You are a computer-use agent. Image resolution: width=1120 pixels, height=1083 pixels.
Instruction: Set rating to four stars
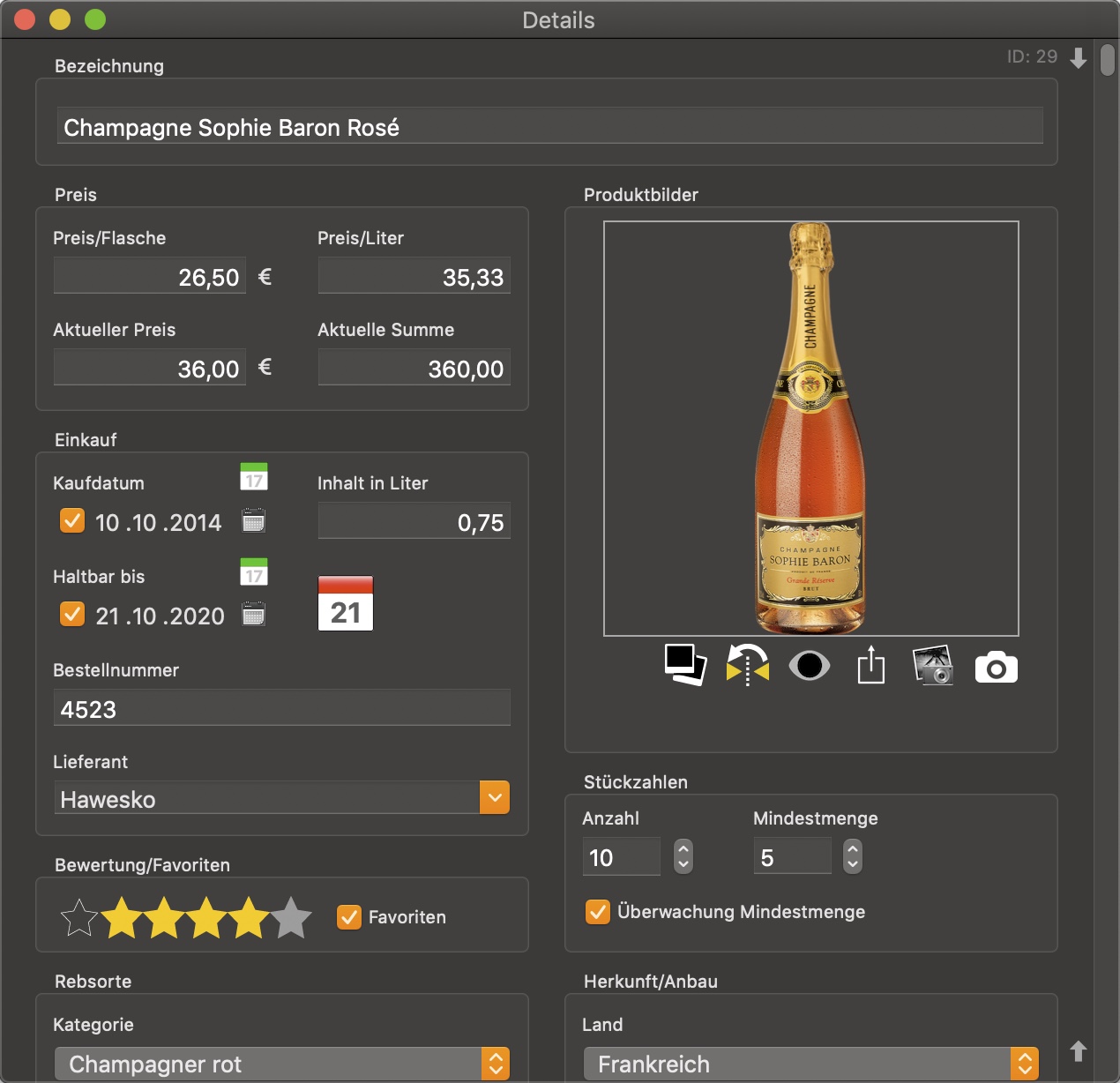[x=249, y=918]
